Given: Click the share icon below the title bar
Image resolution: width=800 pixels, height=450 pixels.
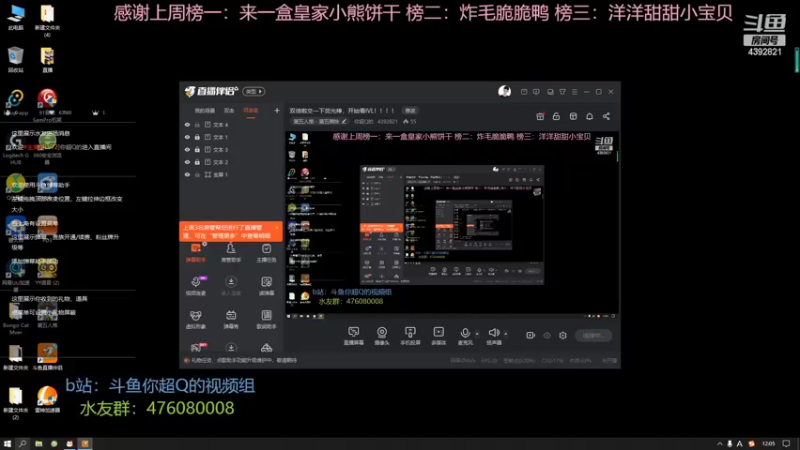Looking at the screenshot, I should click(606, 116).
